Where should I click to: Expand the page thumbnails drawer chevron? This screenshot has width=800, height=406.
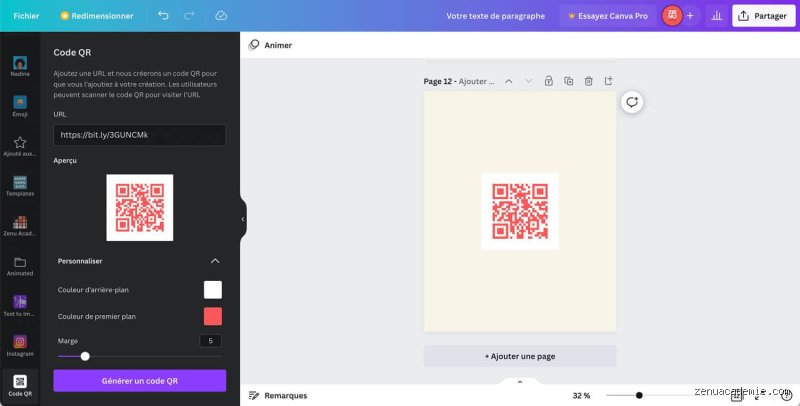(x=520, y=382)
